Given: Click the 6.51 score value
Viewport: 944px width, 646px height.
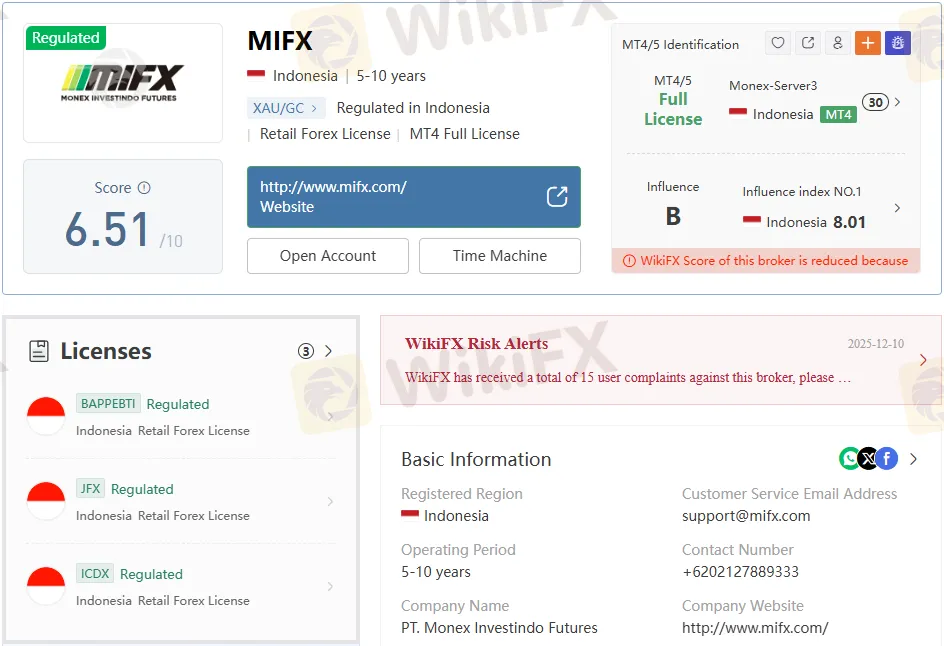Looking at the screenshot, I should (x=107, y=230).
